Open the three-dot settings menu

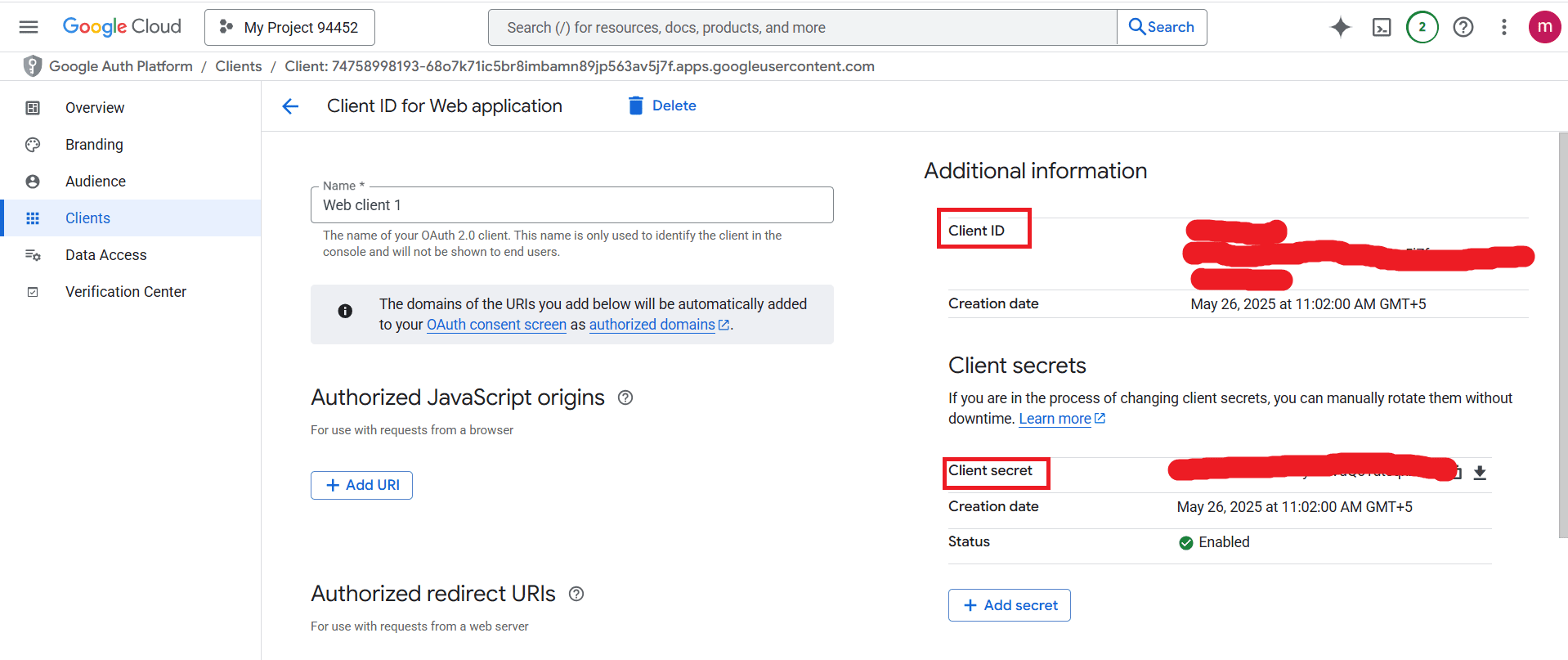tap(1503, 27)
